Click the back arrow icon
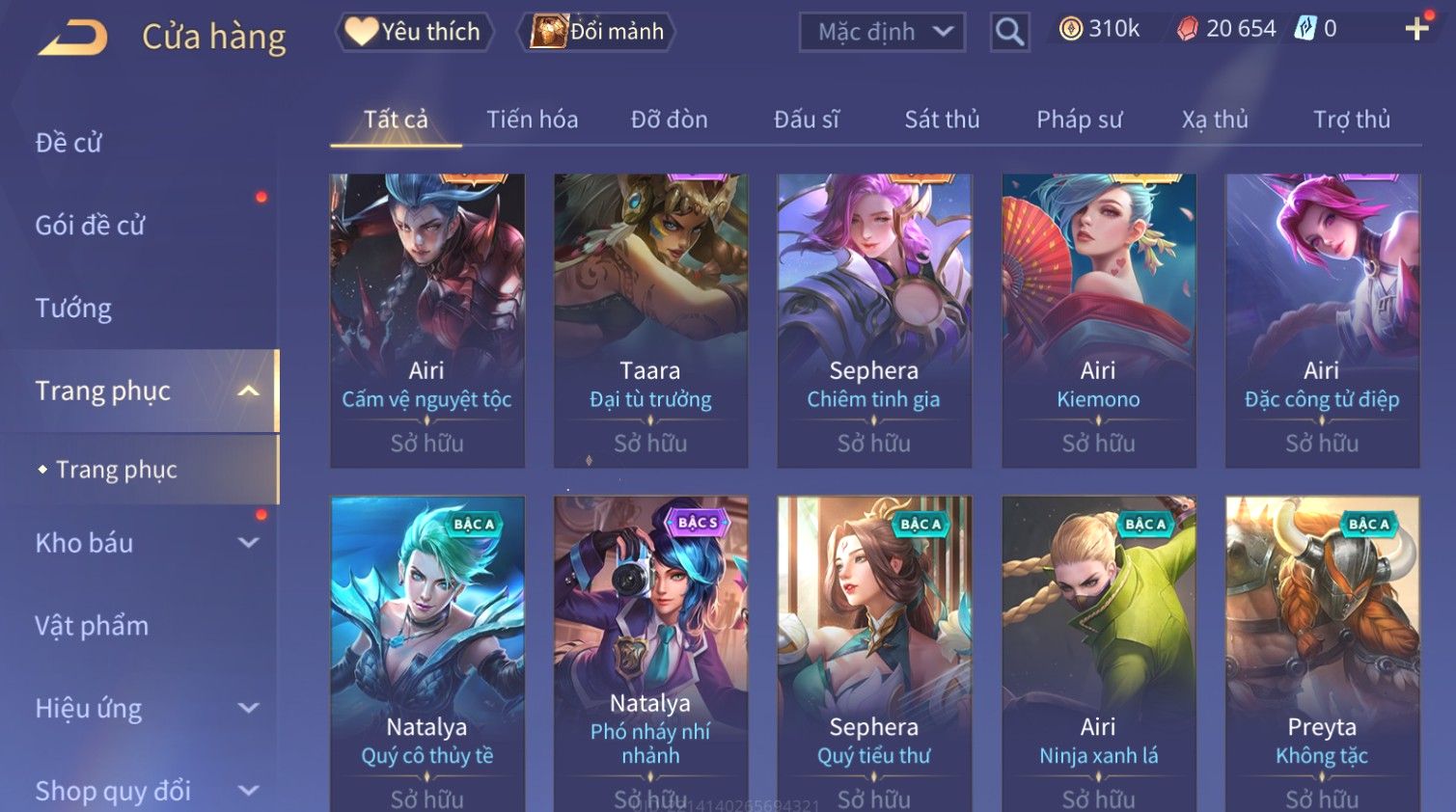1456x812 pixels. (x=73, y=37)
